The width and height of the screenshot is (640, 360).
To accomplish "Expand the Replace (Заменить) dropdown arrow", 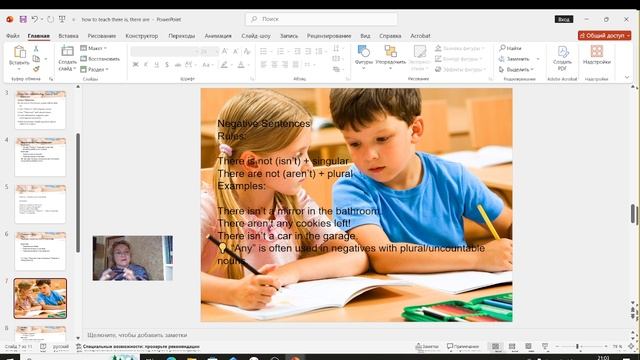I will [x=538, y=59].
